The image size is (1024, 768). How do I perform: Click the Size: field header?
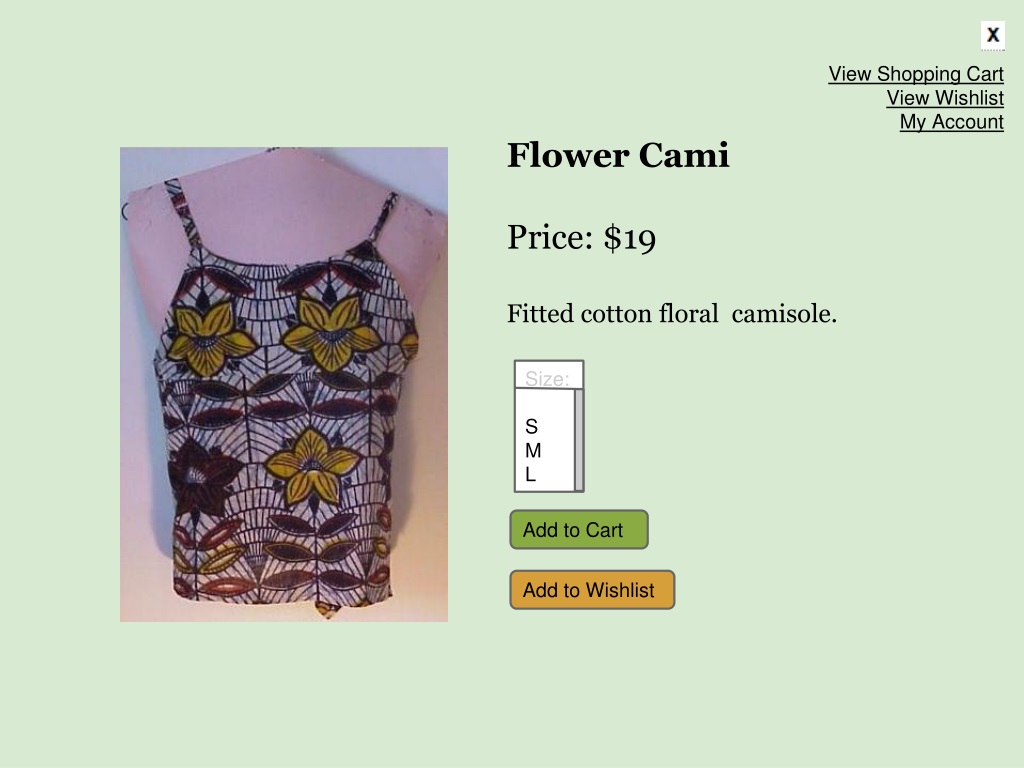click(549, 375)
